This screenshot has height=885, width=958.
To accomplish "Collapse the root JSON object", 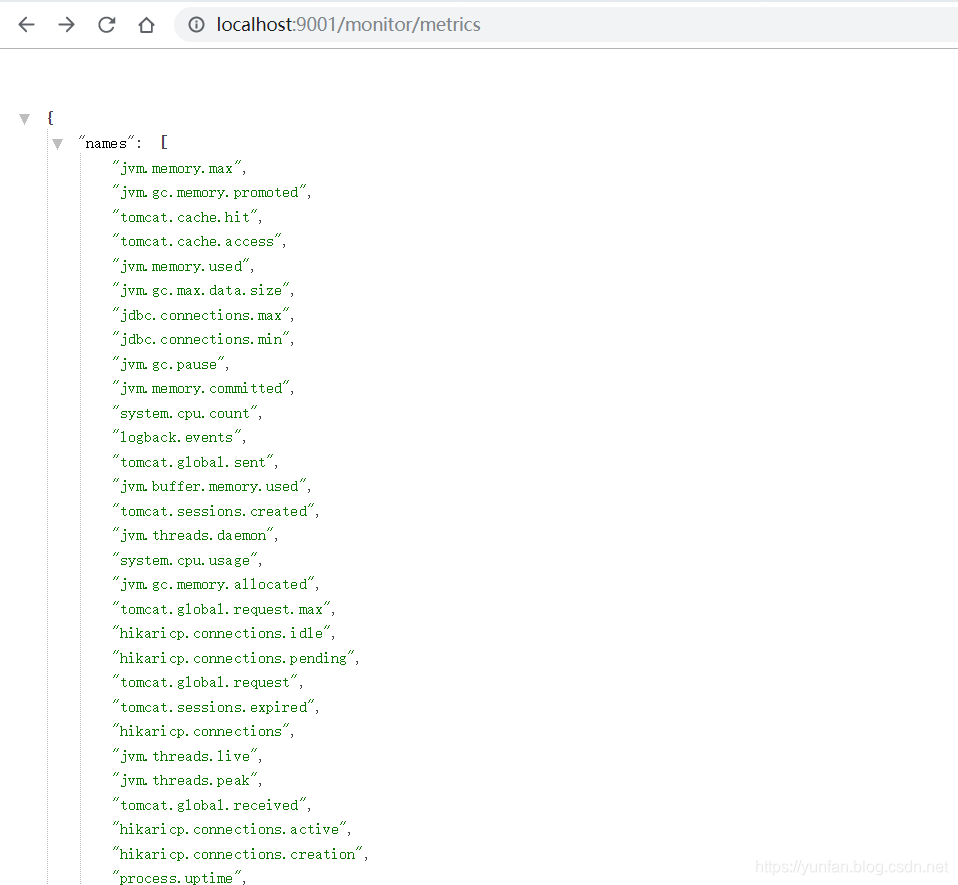I will (x=24, y=118).
